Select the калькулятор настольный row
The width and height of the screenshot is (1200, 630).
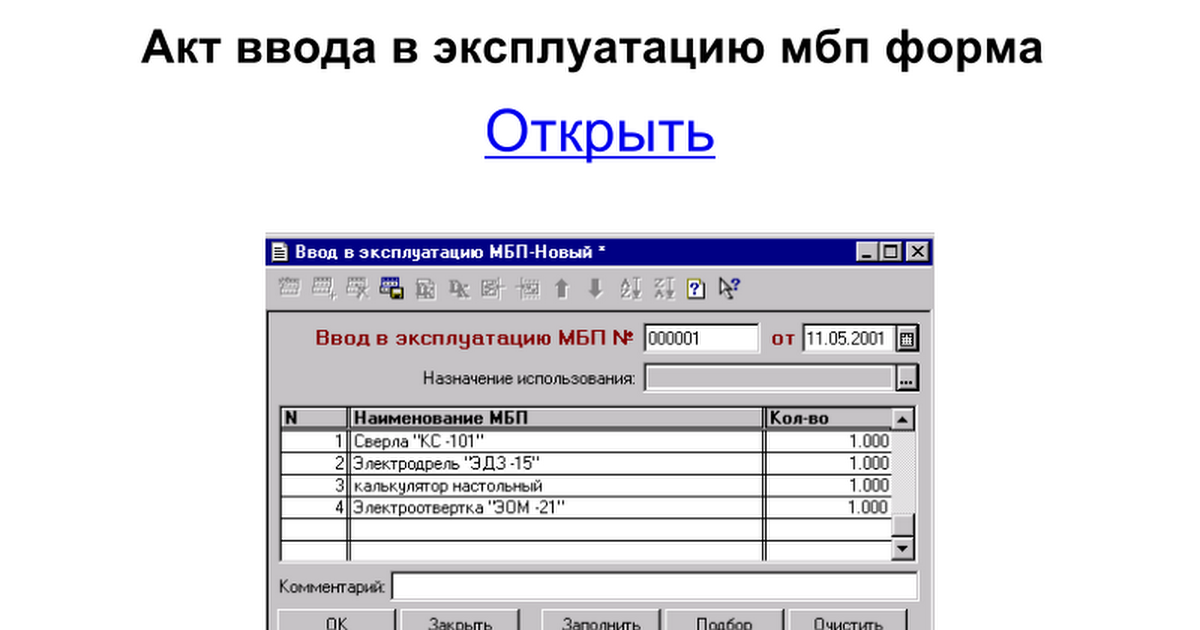(555, 485)
